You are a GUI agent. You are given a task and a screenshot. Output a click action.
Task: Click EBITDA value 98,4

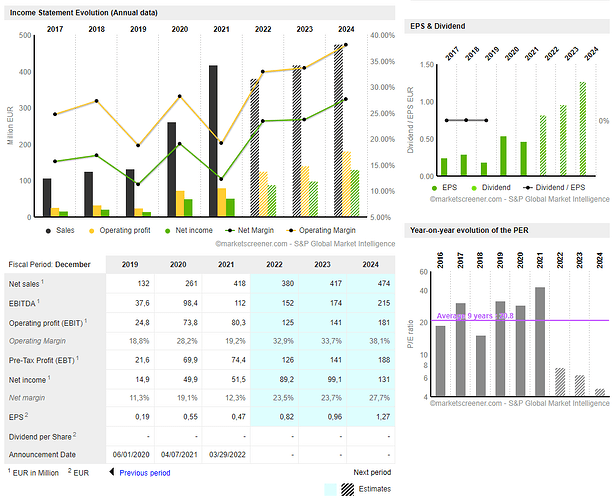point(190,303)
